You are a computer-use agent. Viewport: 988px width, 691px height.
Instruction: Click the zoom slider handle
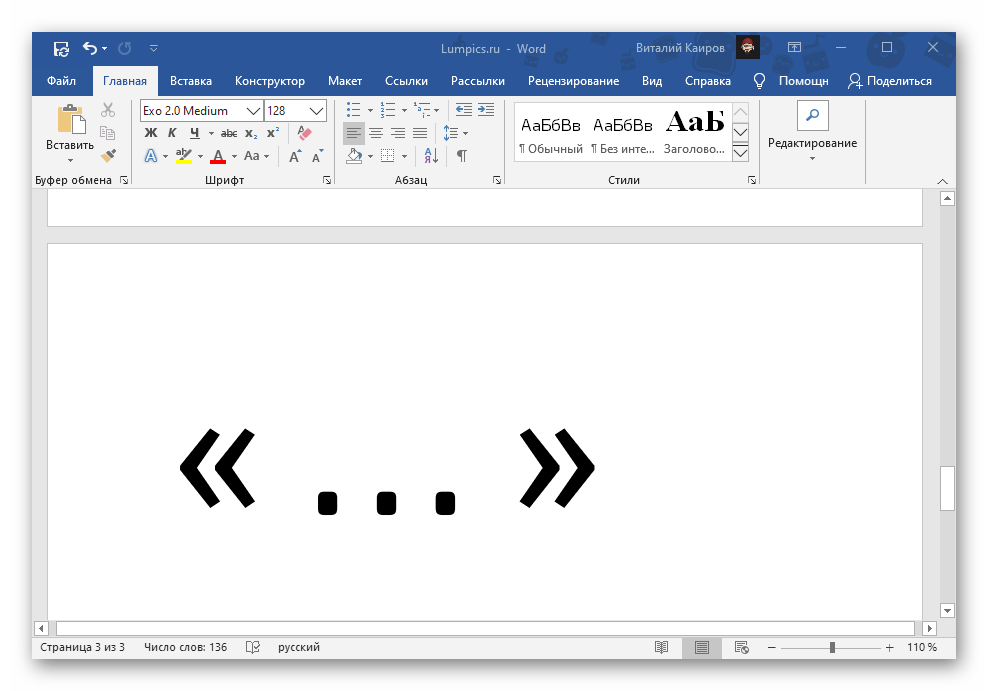[x=832, y=648]
